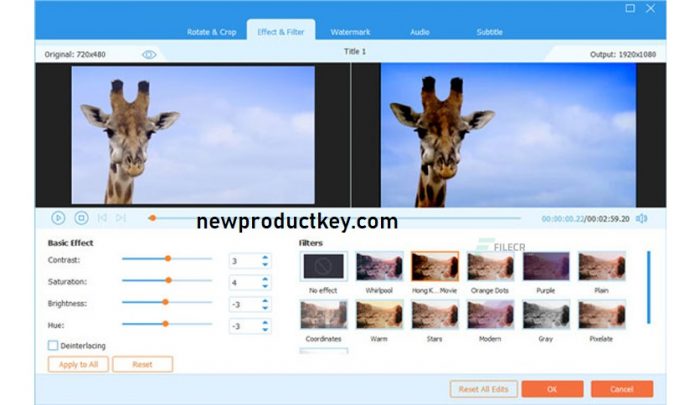Toggle the original preview eye icon
This screenshot has height=405, width=700.
pyautogui.click(x=149, y=55)
